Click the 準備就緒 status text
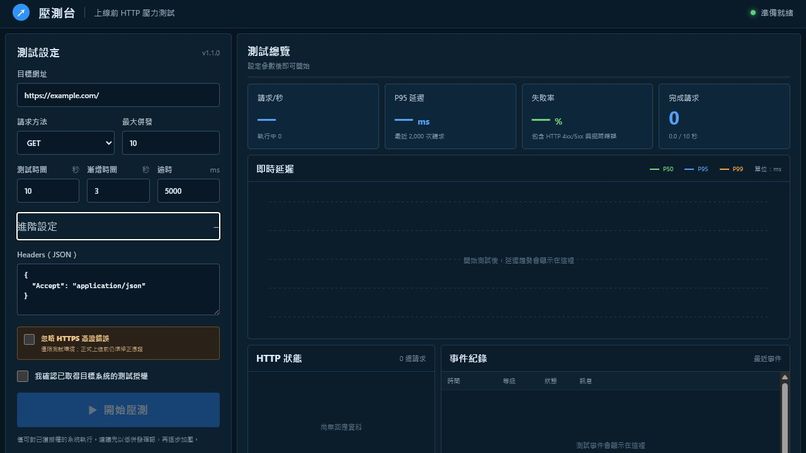The image size is (806, 453). point(777,13)
